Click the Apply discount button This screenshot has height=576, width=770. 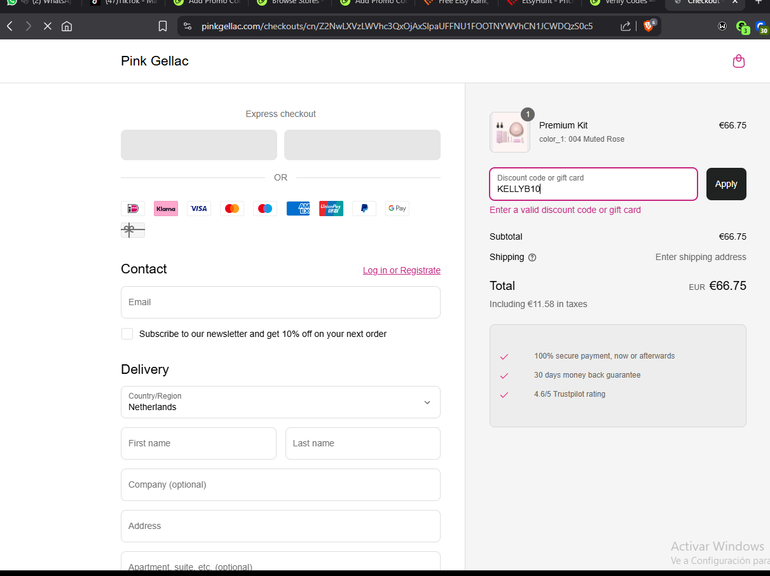coord(725,184)
